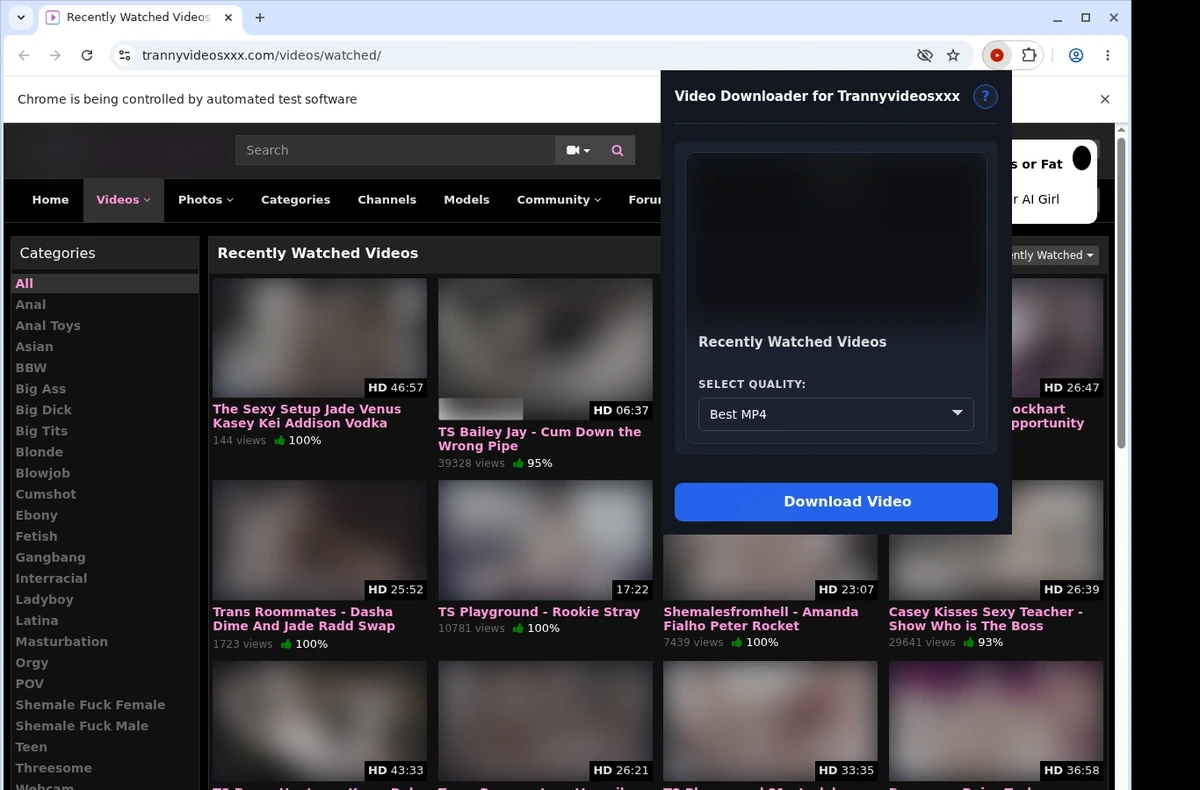Viewport: 1200px width, 790px height.
Task: Open the thumbnail with 17:22 duration
Action: [x=545, y=540]
